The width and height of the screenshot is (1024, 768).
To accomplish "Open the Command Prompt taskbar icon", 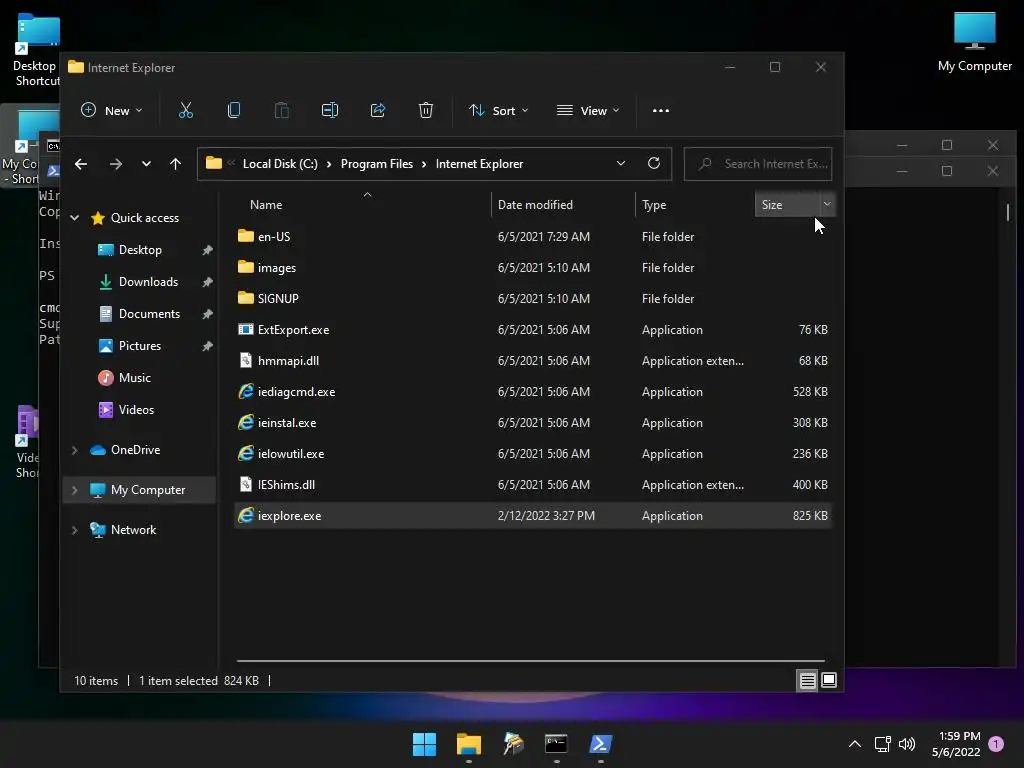I will [556, 744].
